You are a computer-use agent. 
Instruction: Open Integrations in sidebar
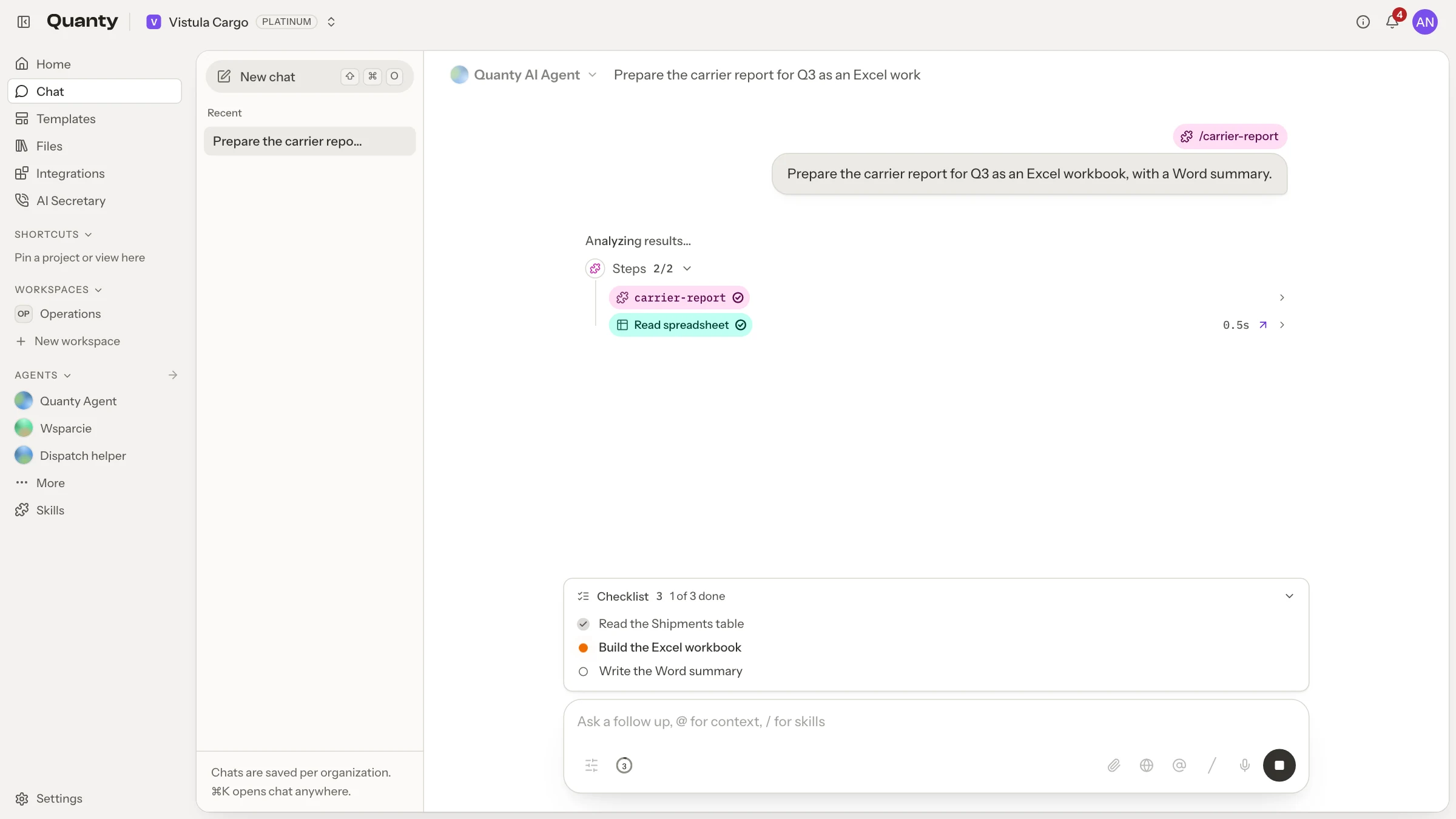[x=95, y=173]
